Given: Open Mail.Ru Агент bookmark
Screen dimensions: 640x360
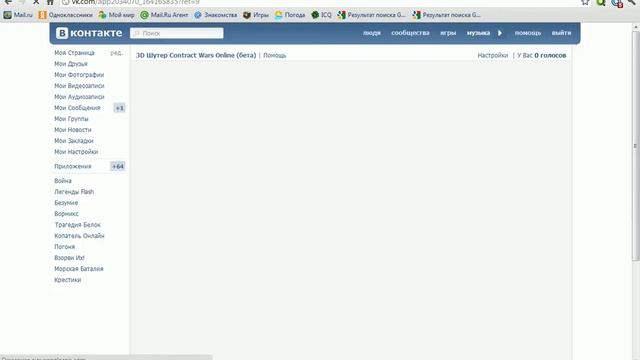Looking at the screenshot, I should tap(164, 15).
